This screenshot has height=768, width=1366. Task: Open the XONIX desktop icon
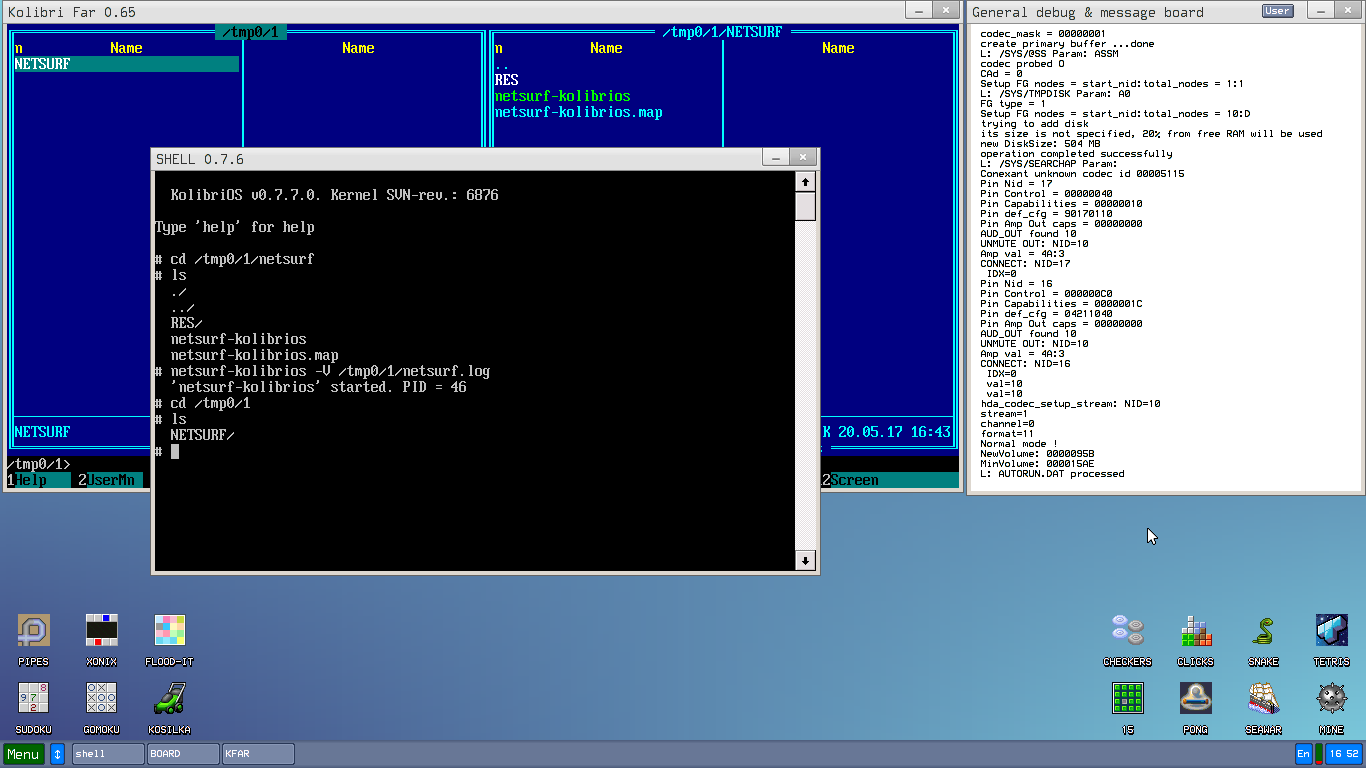point(101,631)
